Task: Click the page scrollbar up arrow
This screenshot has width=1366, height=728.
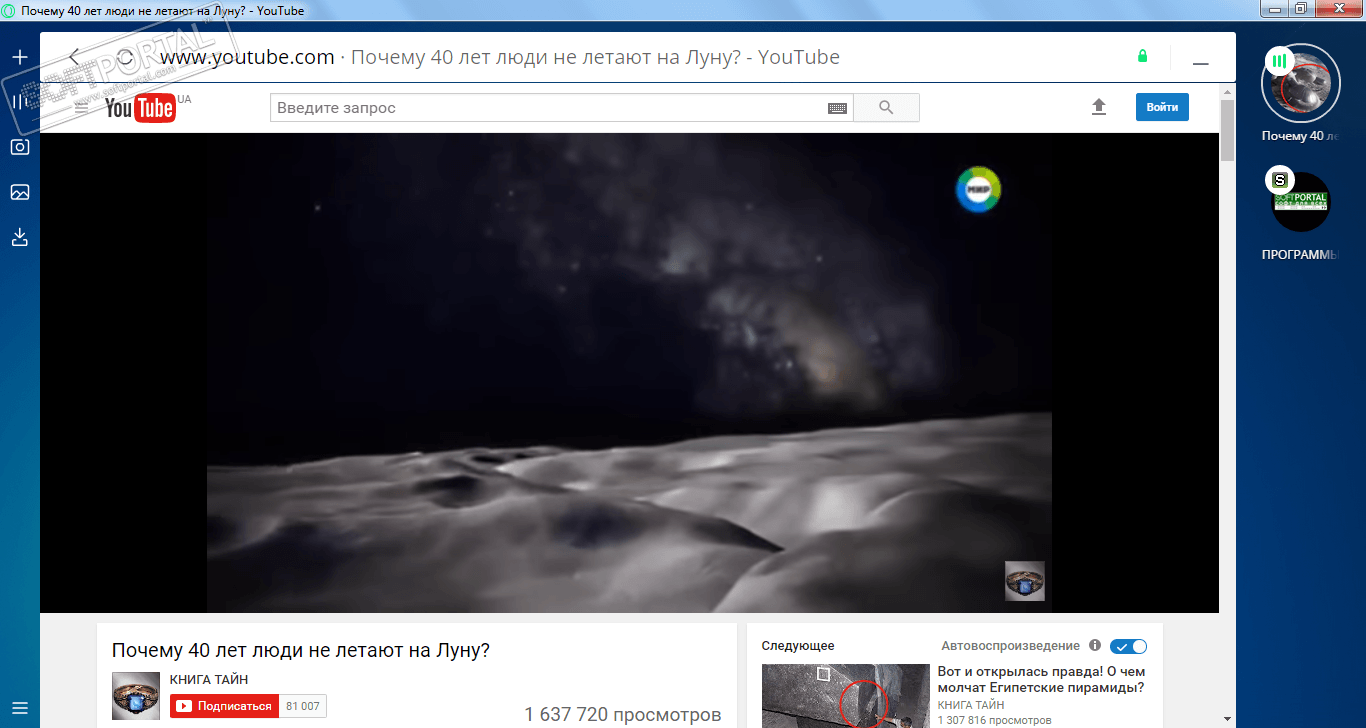Action: tap(1228, 92)
